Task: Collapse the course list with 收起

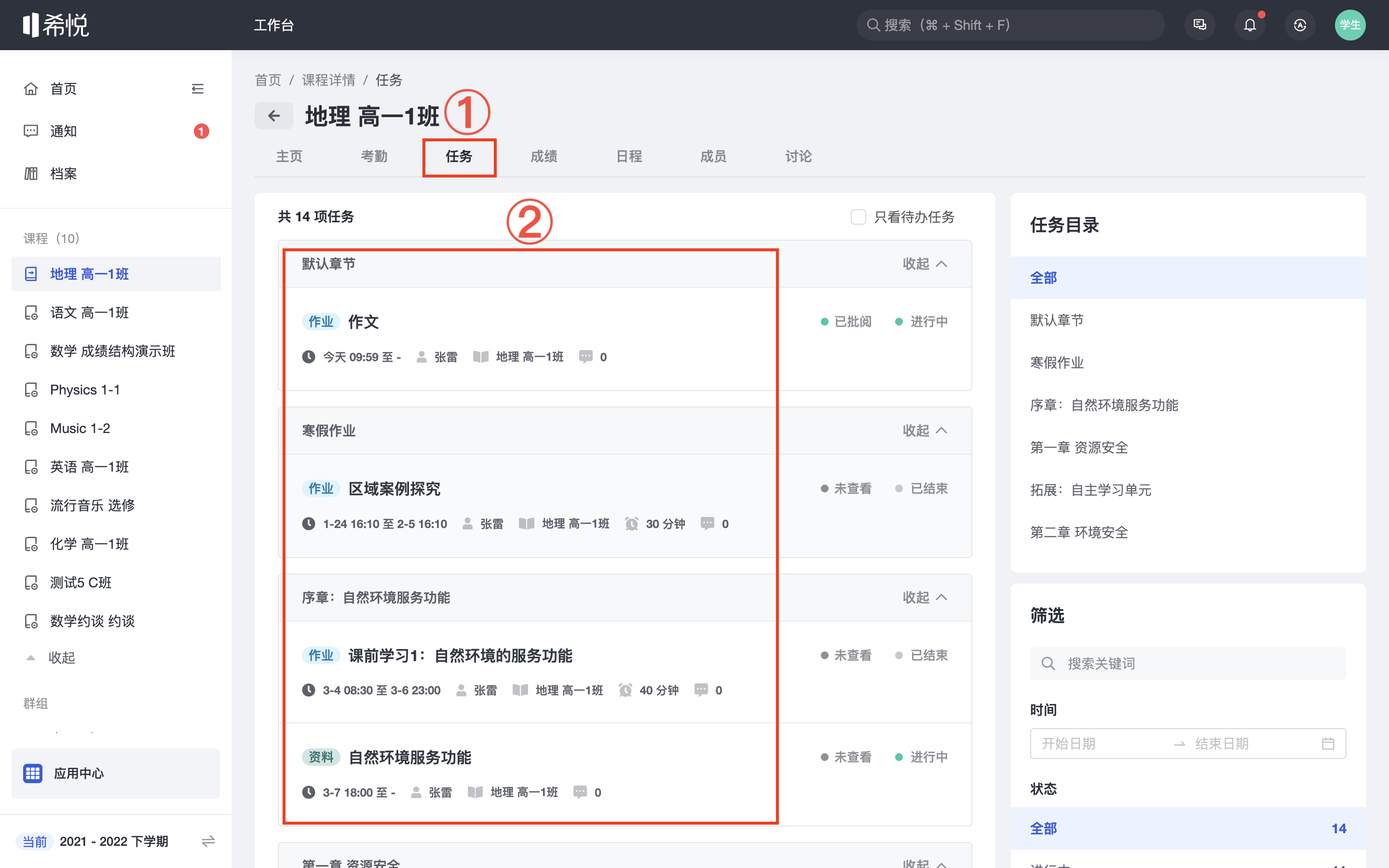Action: (x=61, y=657)
